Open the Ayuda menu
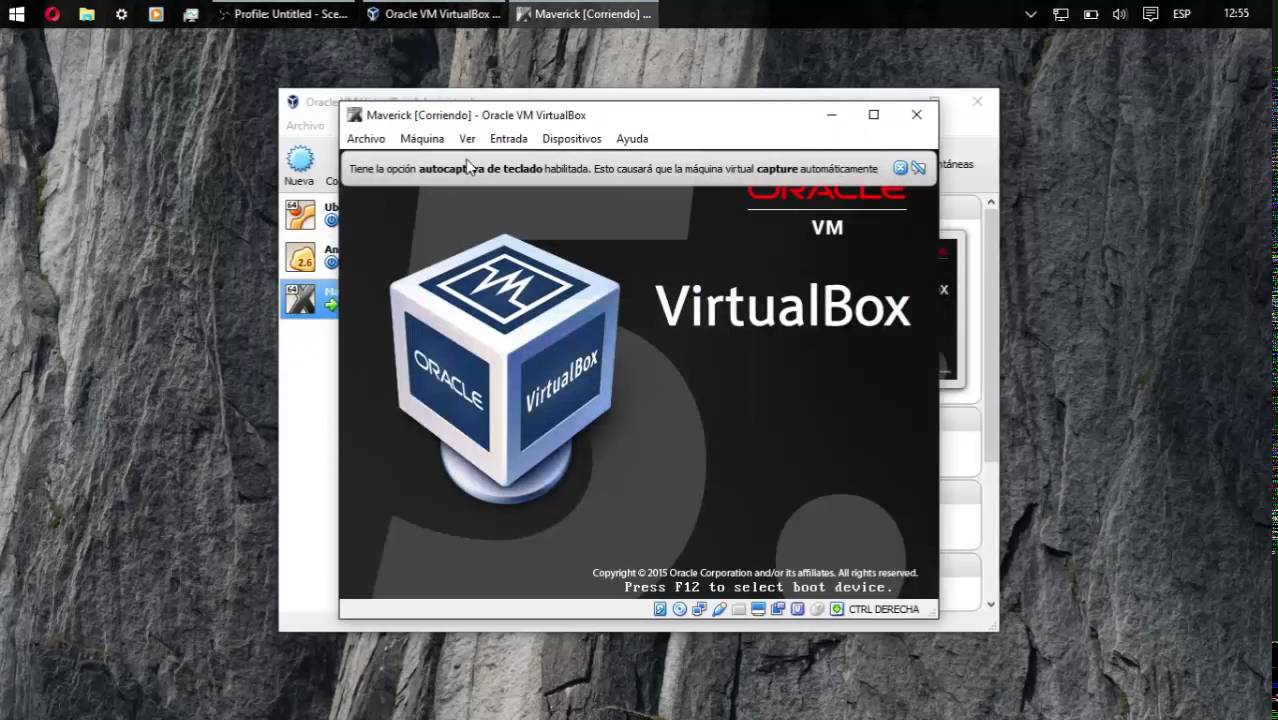 [632, 139]
